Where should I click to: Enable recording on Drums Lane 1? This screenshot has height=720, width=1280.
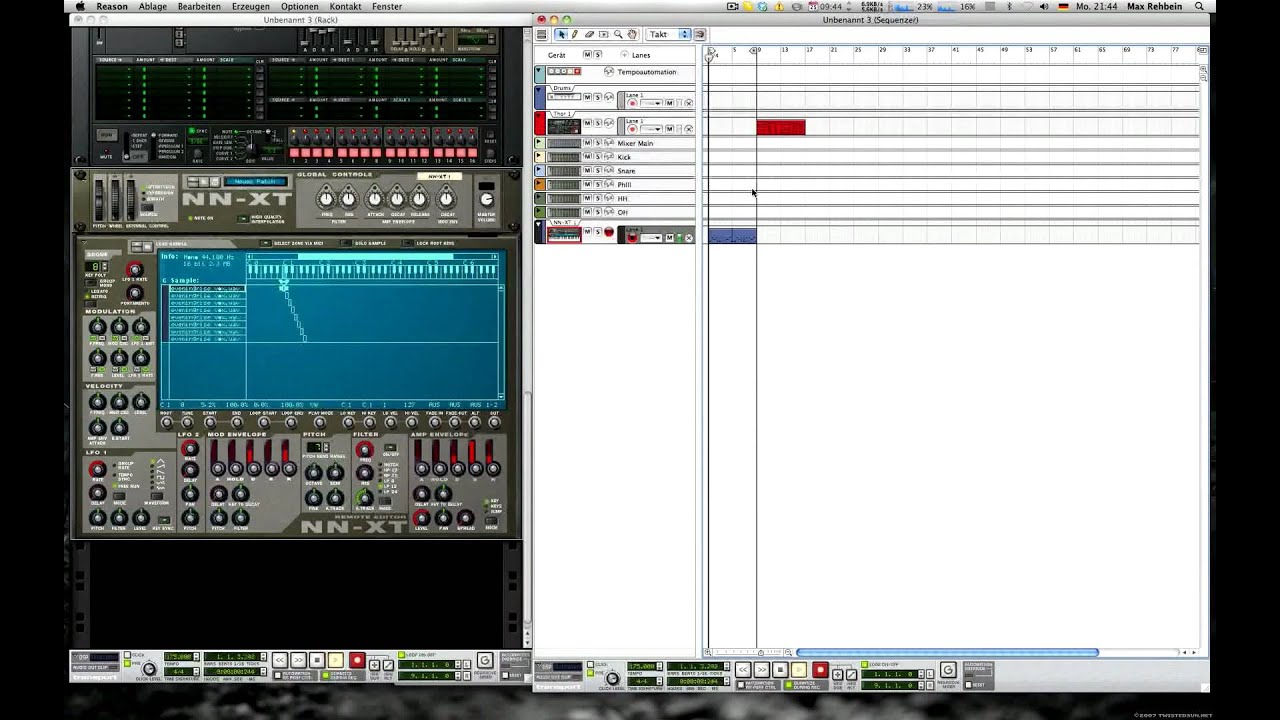632,103
